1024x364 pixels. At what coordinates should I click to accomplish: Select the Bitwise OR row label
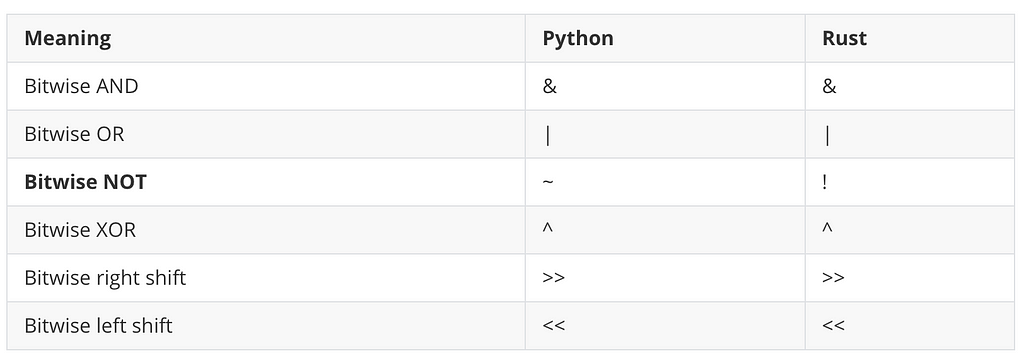[x=74, y=134]
